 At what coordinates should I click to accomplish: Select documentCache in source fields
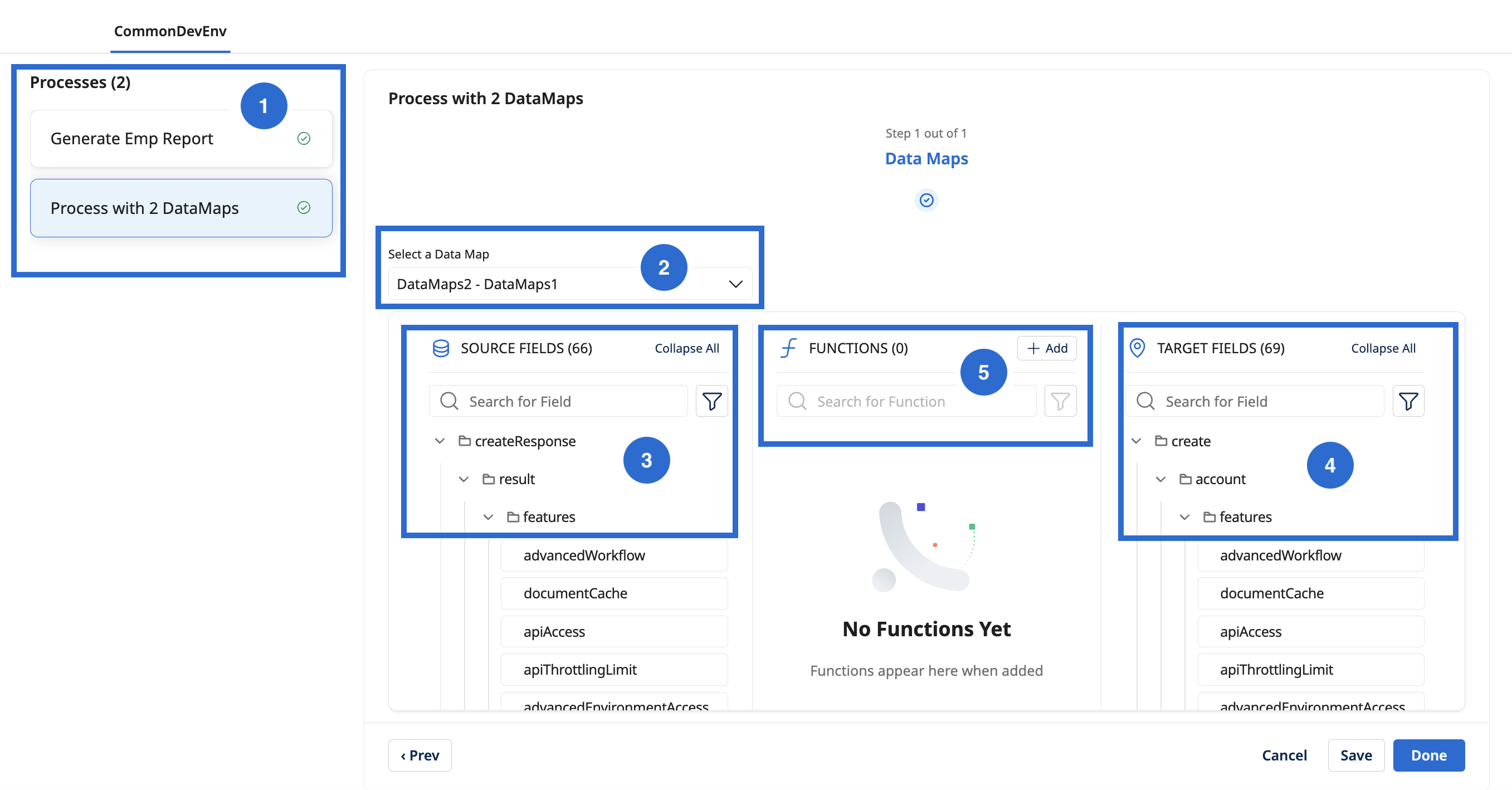(613, 593)
